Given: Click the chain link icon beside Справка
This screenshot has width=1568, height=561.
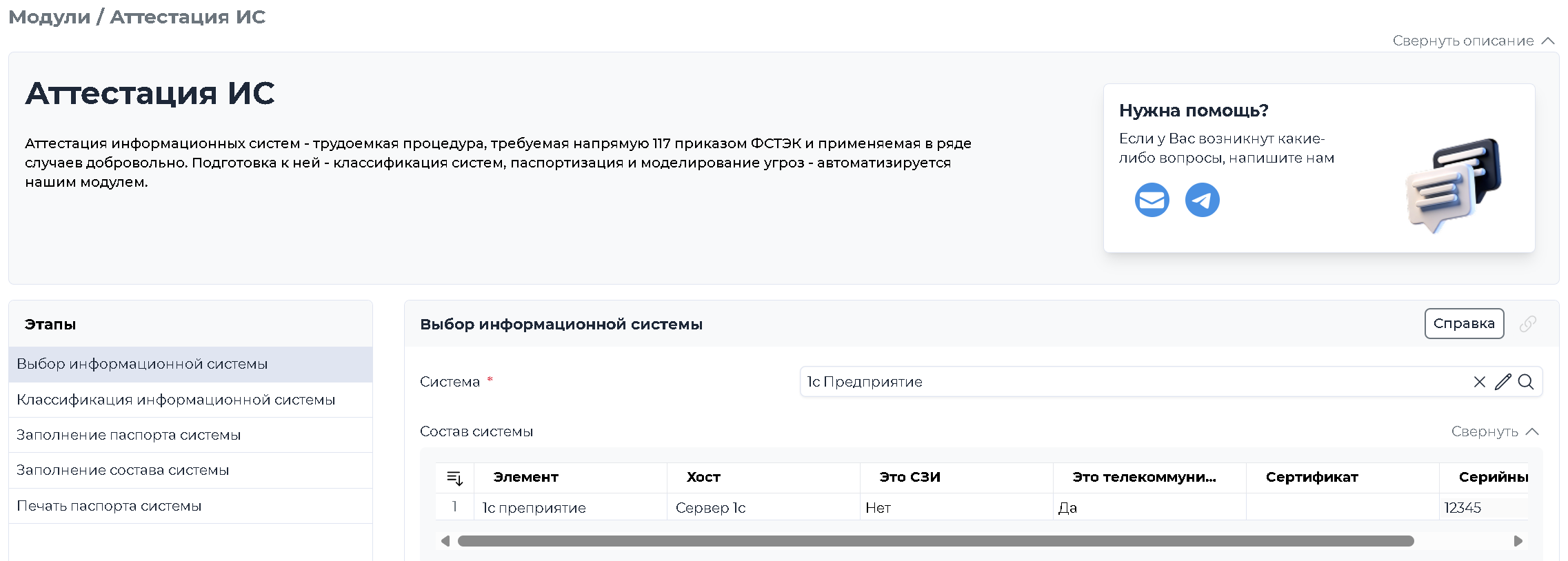Looking at the screenshot, I should [1528, 324].
